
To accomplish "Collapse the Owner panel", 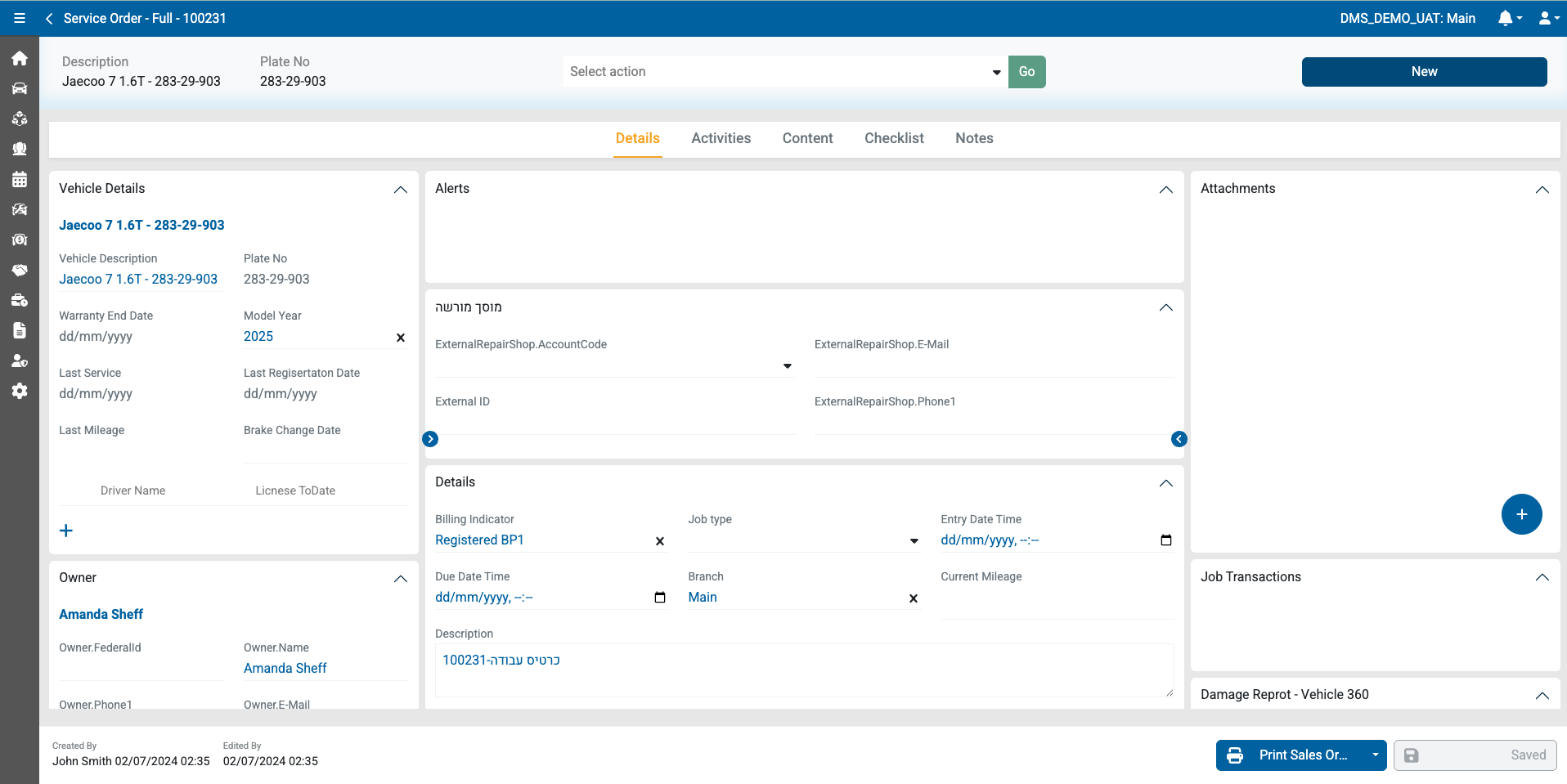I will click(401, 579).
